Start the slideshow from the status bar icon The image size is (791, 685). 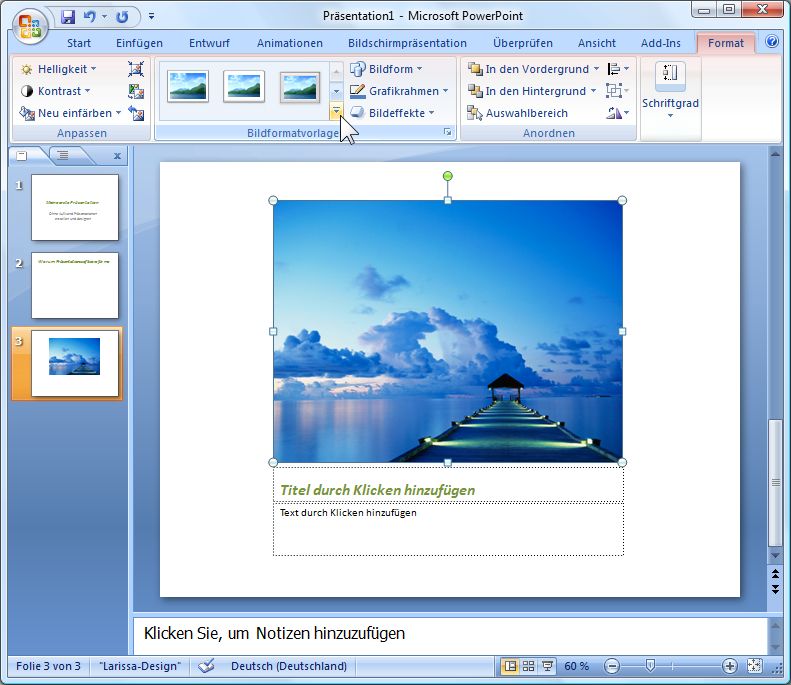coord(547,666)
